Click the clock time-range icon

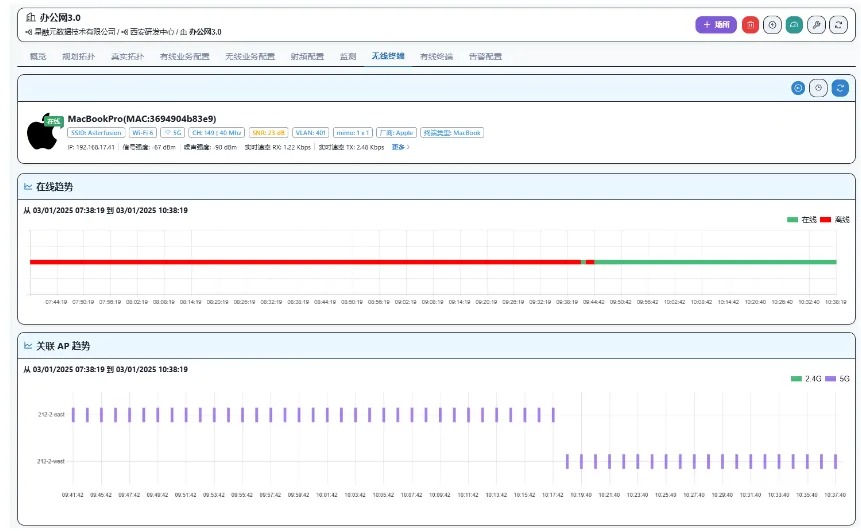818,88
